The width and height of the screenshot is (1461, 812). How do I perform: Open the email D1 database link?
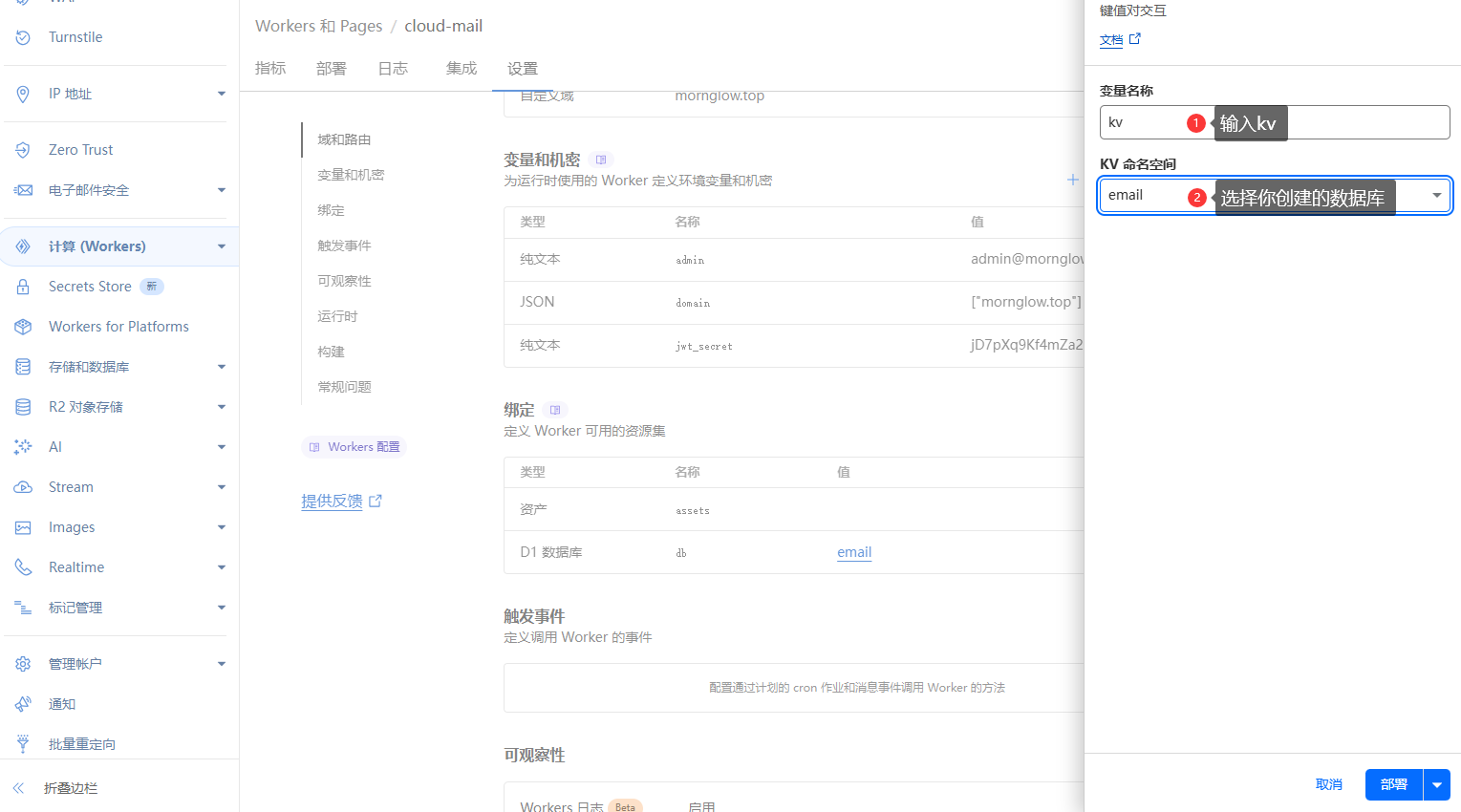853,552
